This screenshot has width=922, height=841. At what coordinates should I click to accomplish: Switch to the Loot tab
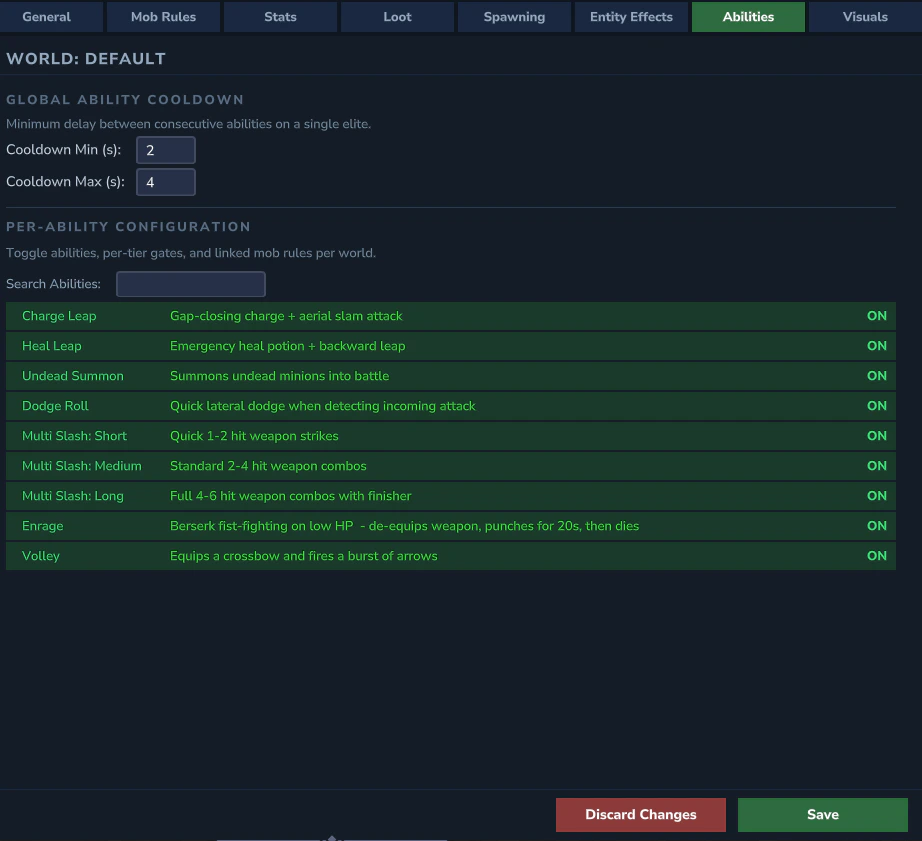click(x=397, y=17)
